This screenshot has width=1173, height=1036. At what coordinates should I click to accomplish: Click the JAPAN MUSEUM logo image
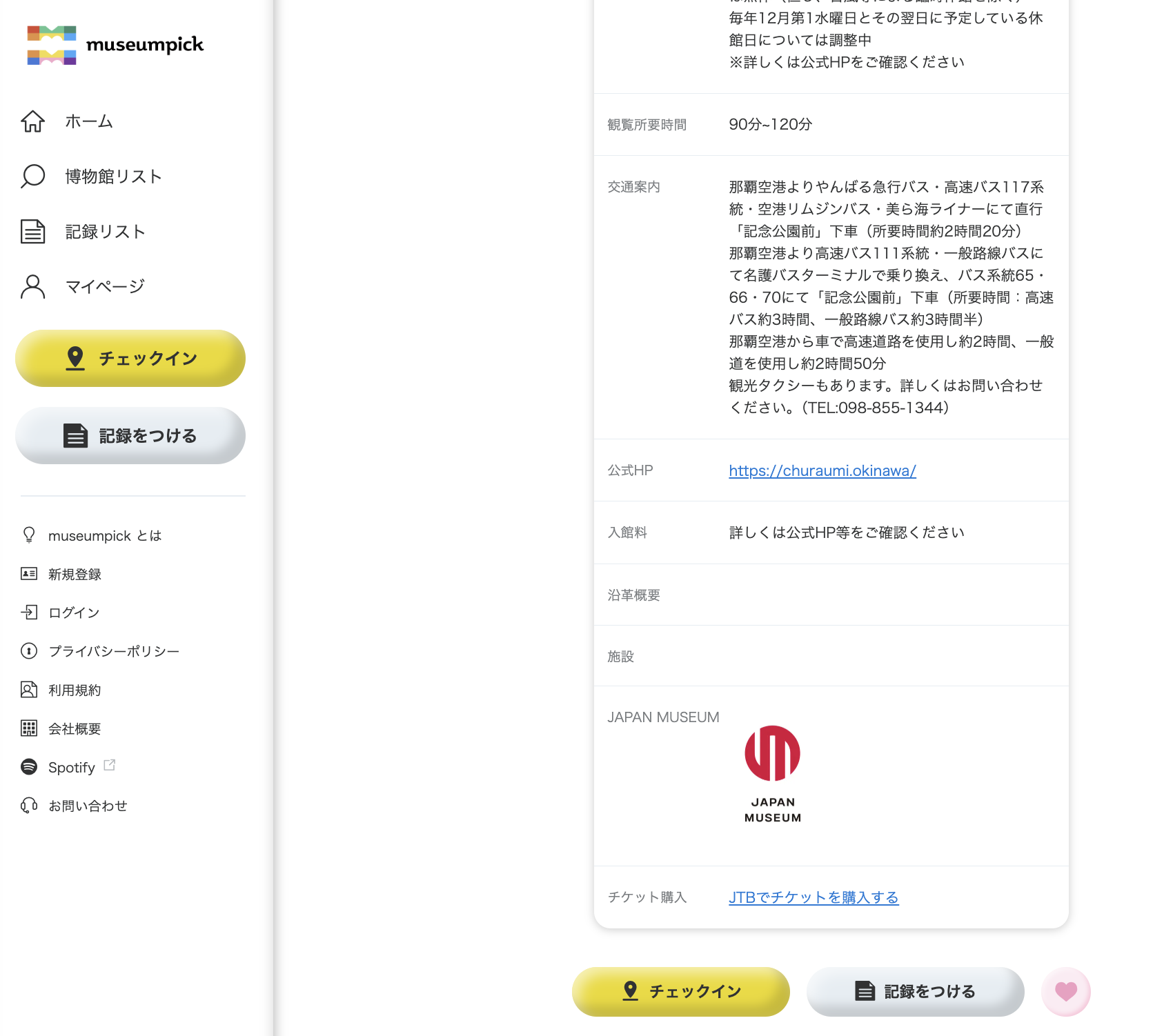[772, 774]
